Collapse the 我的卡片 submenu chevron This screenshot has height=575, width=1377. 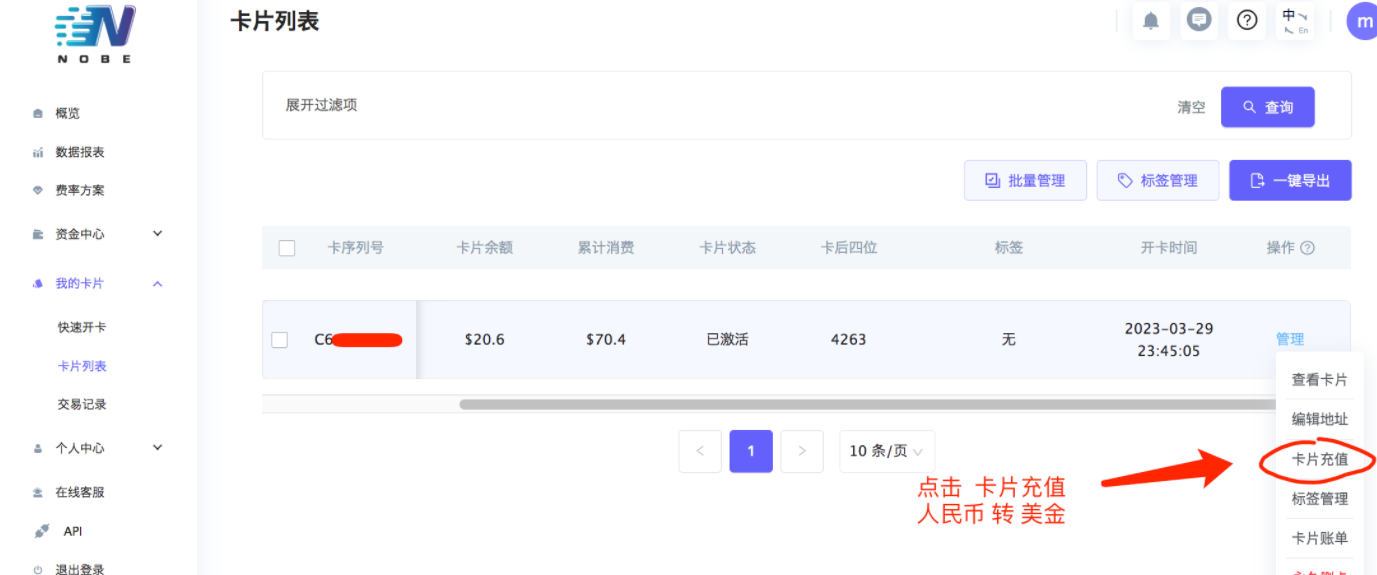point(157,284)
